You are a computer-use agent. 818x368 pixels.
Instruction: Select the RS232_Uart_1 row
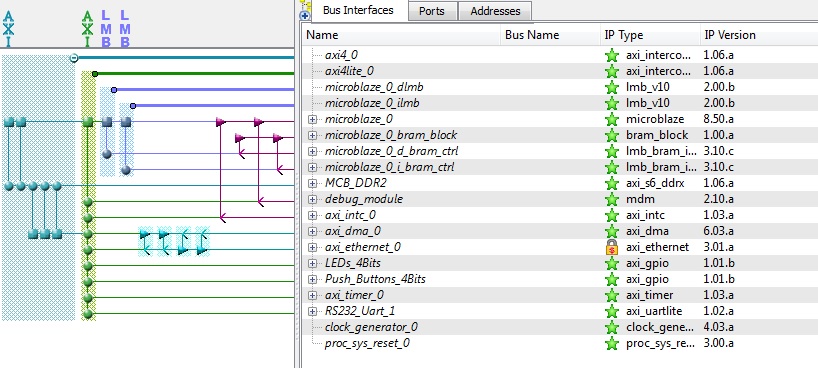pyautogui.click(x=559, y=311)
